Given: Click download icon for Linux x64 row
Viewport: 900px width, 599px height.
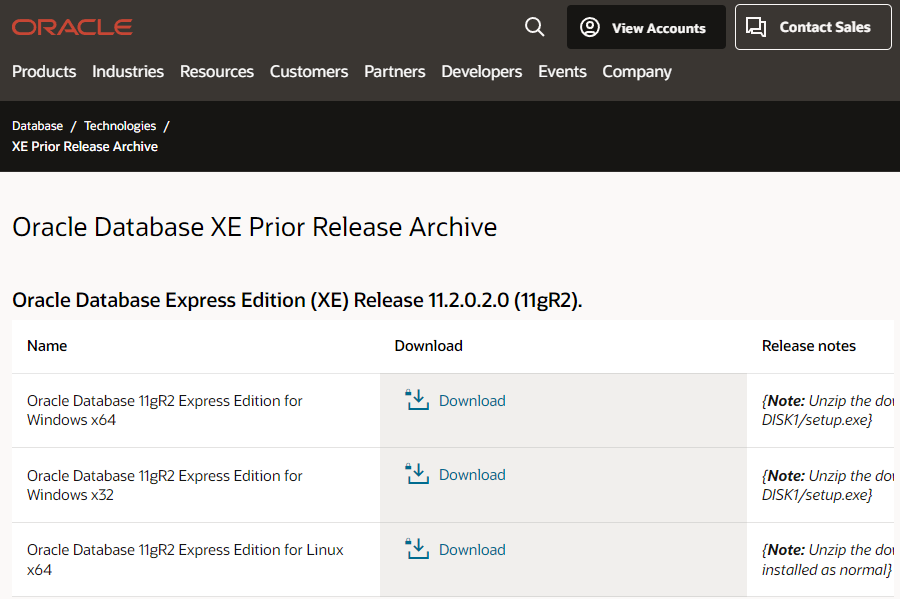Looking at the screenshot, I should coord(417,549).
